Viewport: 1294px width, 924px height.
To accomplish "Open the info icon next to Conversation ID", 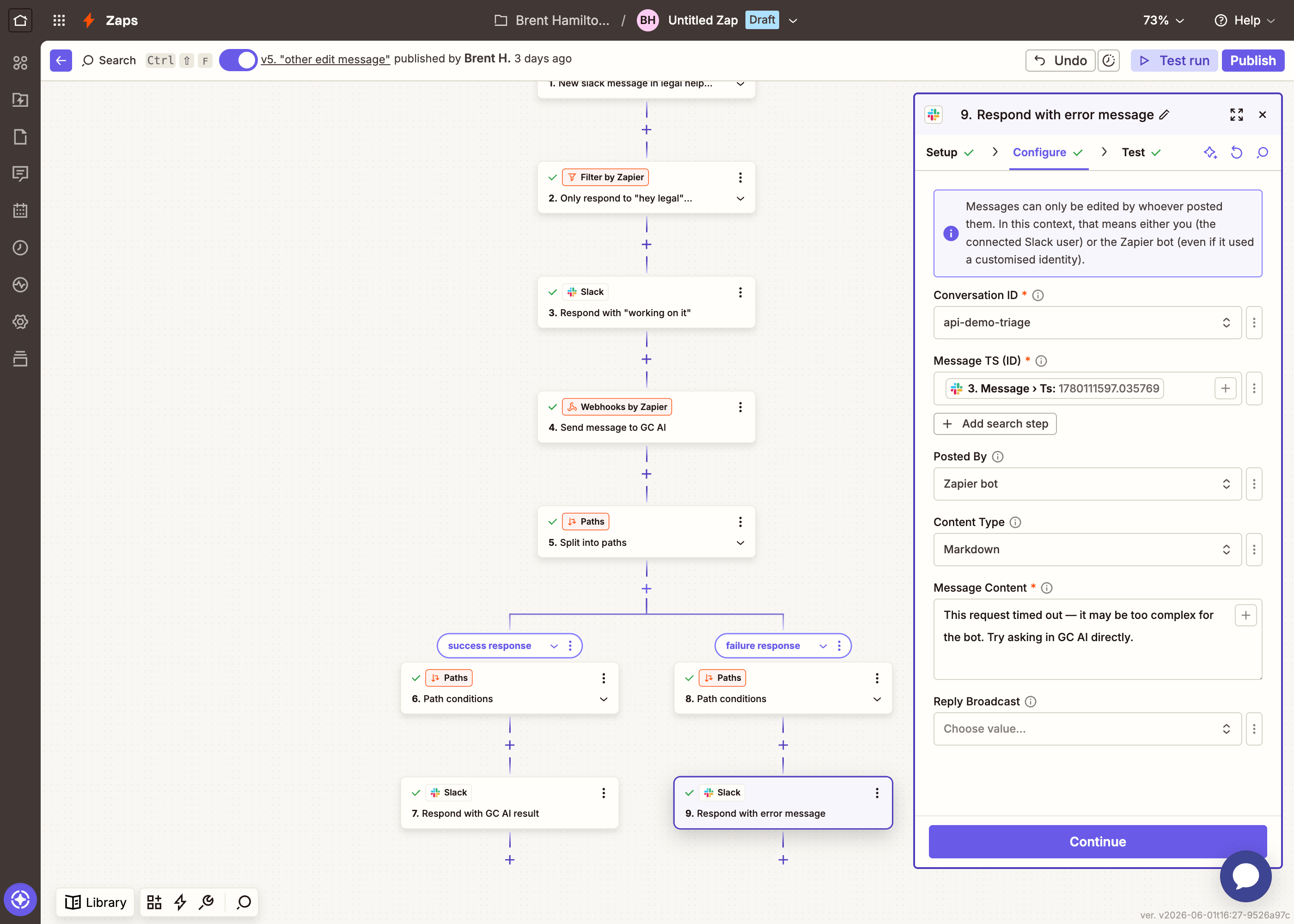I will click(x=1038, y=295).
